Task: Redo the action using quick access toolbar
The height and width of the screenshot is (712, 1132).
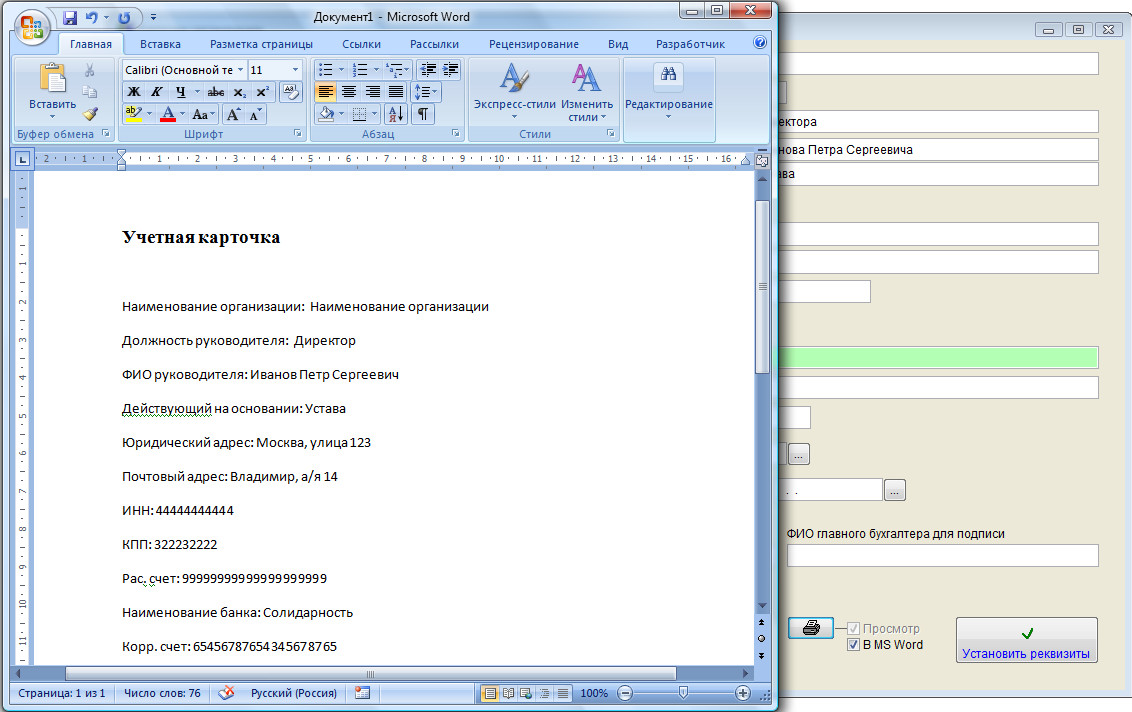Action: click(124, 18)
